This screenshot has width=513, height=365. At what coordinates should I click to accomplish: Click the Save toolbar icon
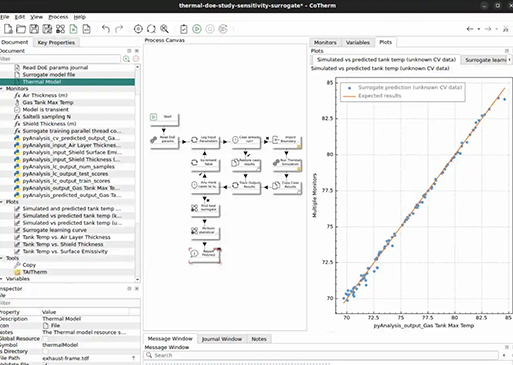tap(34, 29)
